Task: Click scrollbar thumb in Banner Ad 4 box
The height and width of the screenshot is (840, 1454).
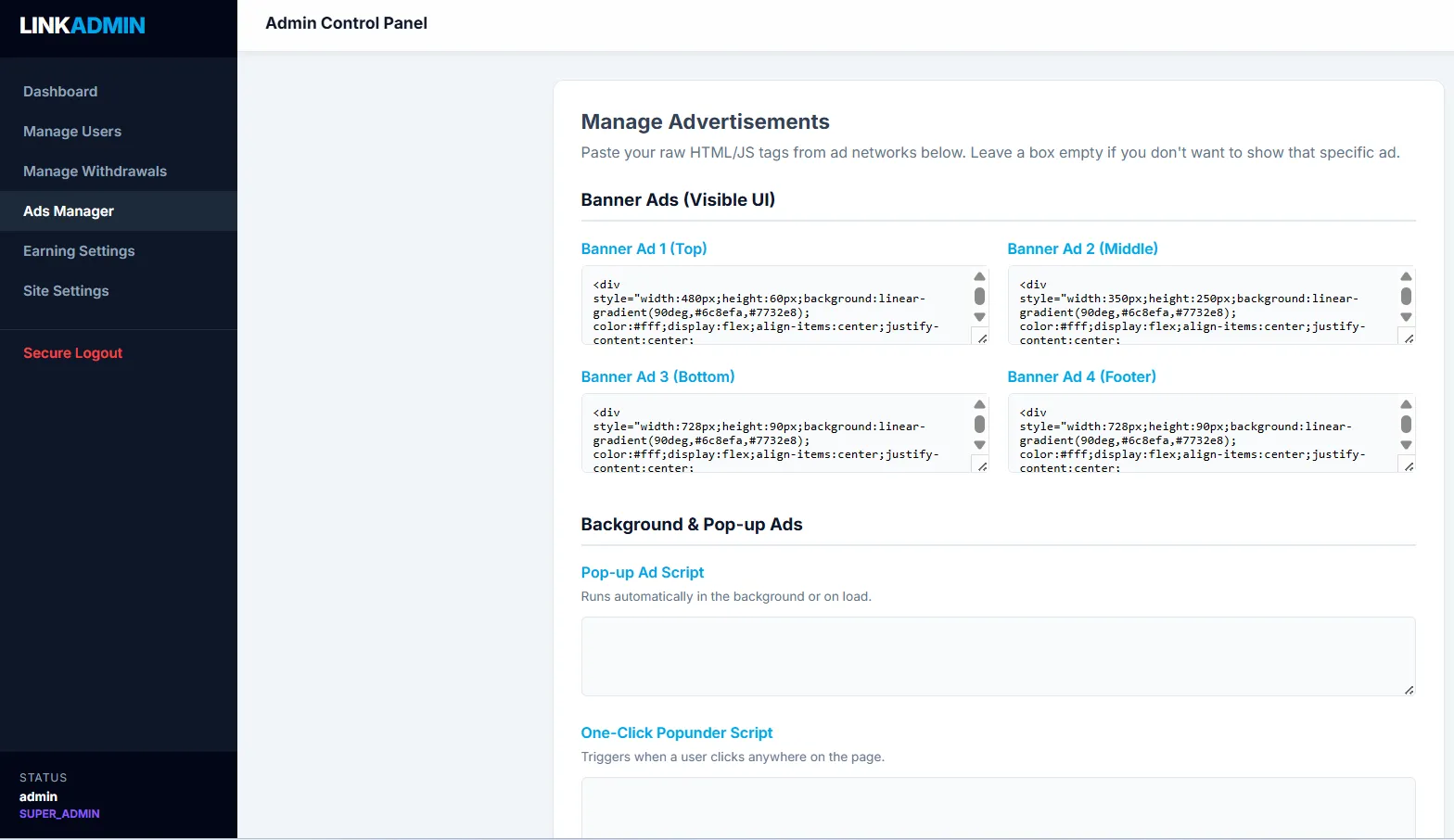Action: point(1406,425)
